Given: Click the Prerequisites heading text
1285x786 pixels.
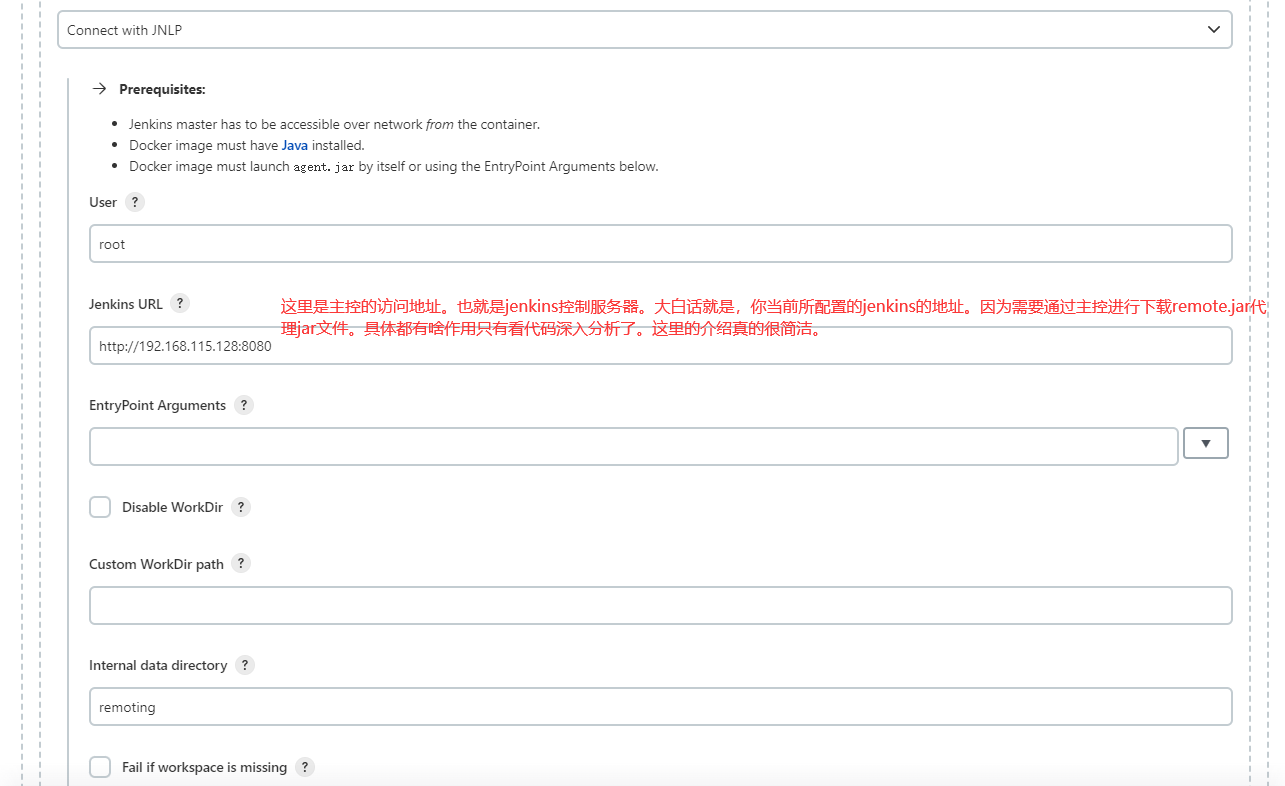Looking at the screenshot, I should [x=162, y=89].
